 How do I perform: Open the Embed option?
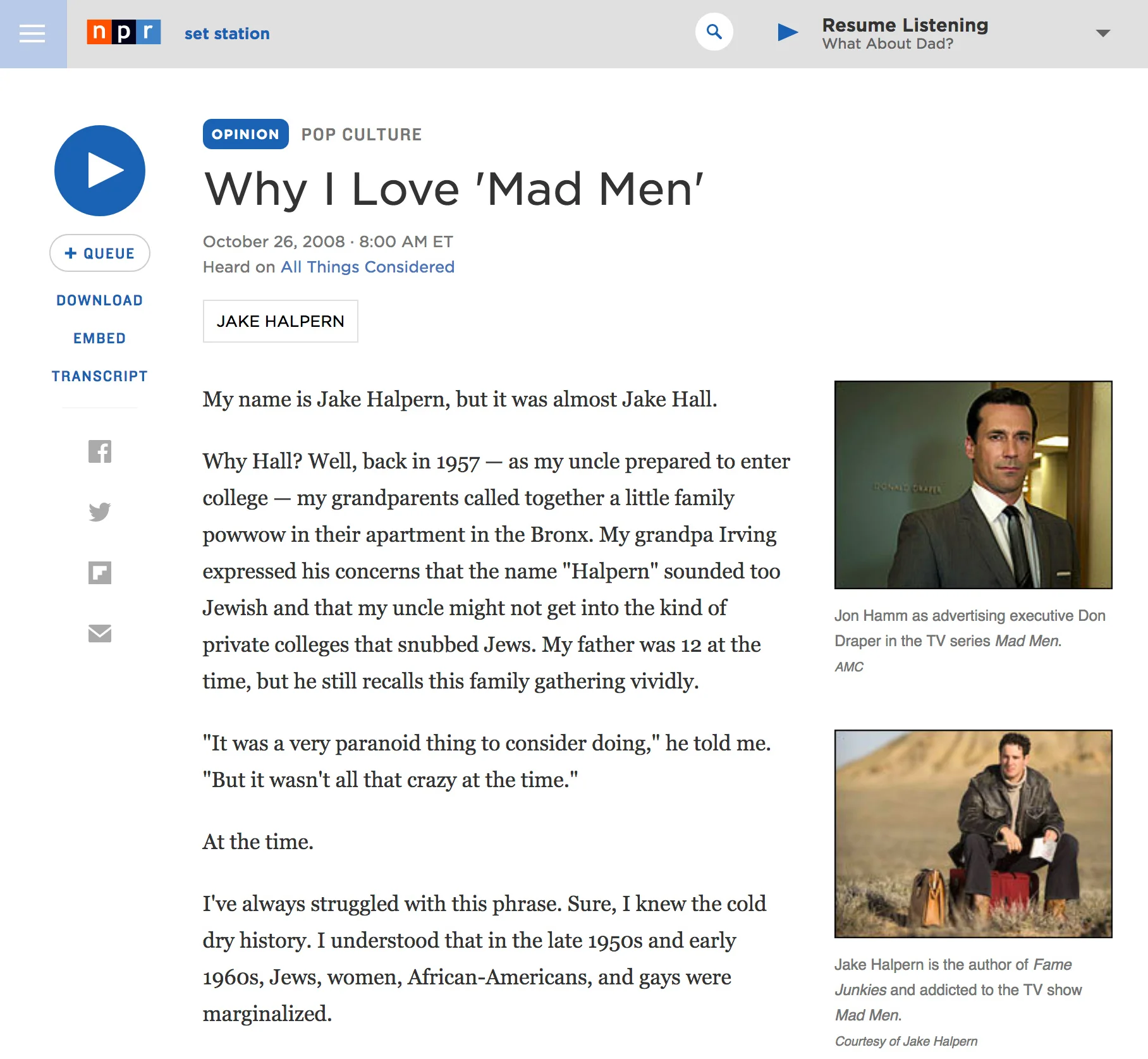pyautogui.click(x=100, y=338)
